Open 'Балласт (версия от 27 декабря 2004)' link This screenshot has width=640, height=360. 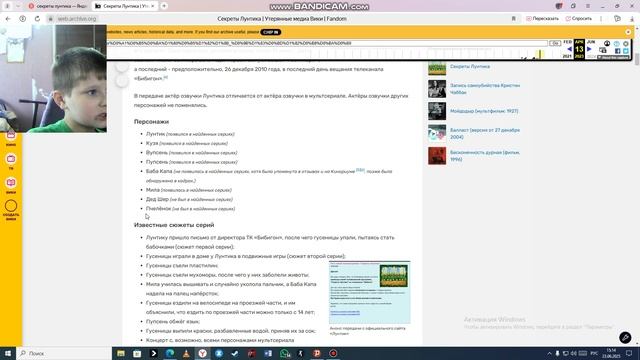tap(485, 133)
